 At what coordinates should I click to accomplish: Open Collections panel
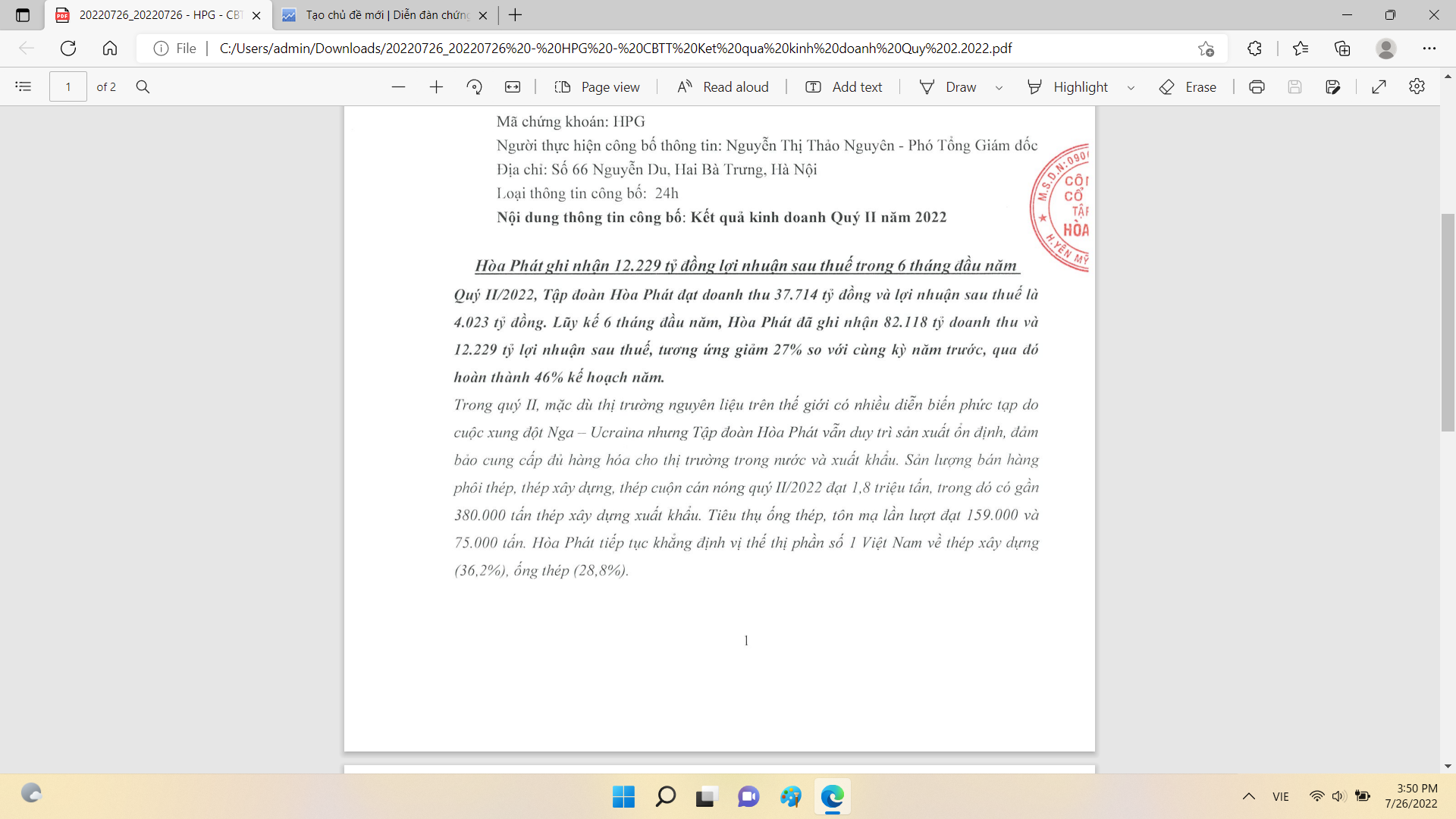coord(1342,49)
